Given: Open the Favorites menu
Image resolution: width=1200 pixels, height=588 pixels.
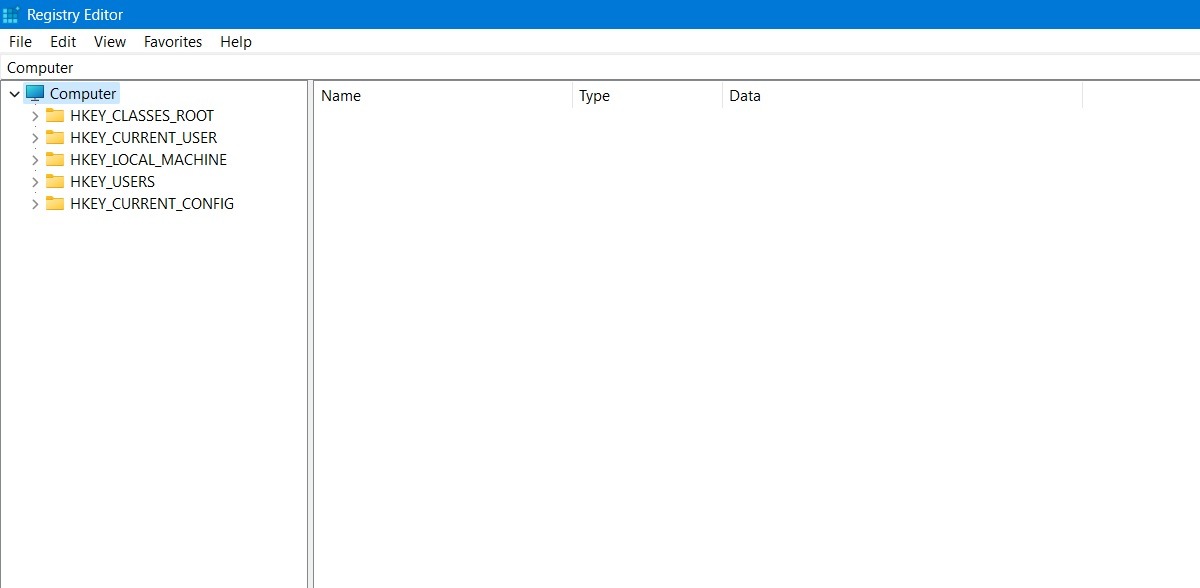Looking at the screenshot, I should coord(172,42).
